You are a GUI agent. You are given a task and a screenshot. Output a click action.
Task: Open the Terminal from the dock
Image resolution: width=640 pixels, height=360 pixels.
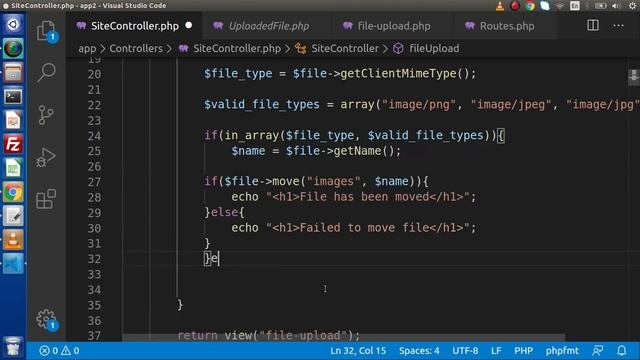tap(13, 97)
